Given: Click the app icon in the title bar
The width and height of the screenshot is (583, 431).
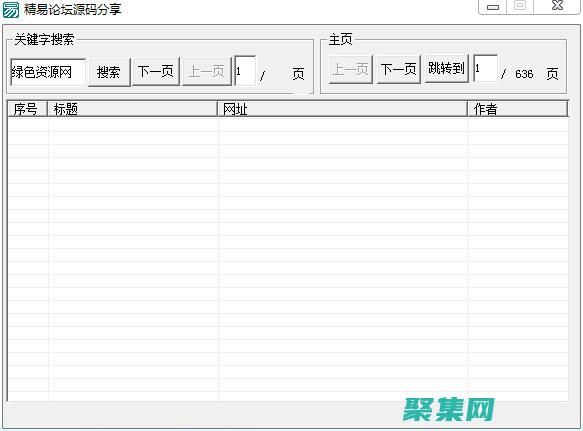Looking at the screenshot, I should 10,10.
